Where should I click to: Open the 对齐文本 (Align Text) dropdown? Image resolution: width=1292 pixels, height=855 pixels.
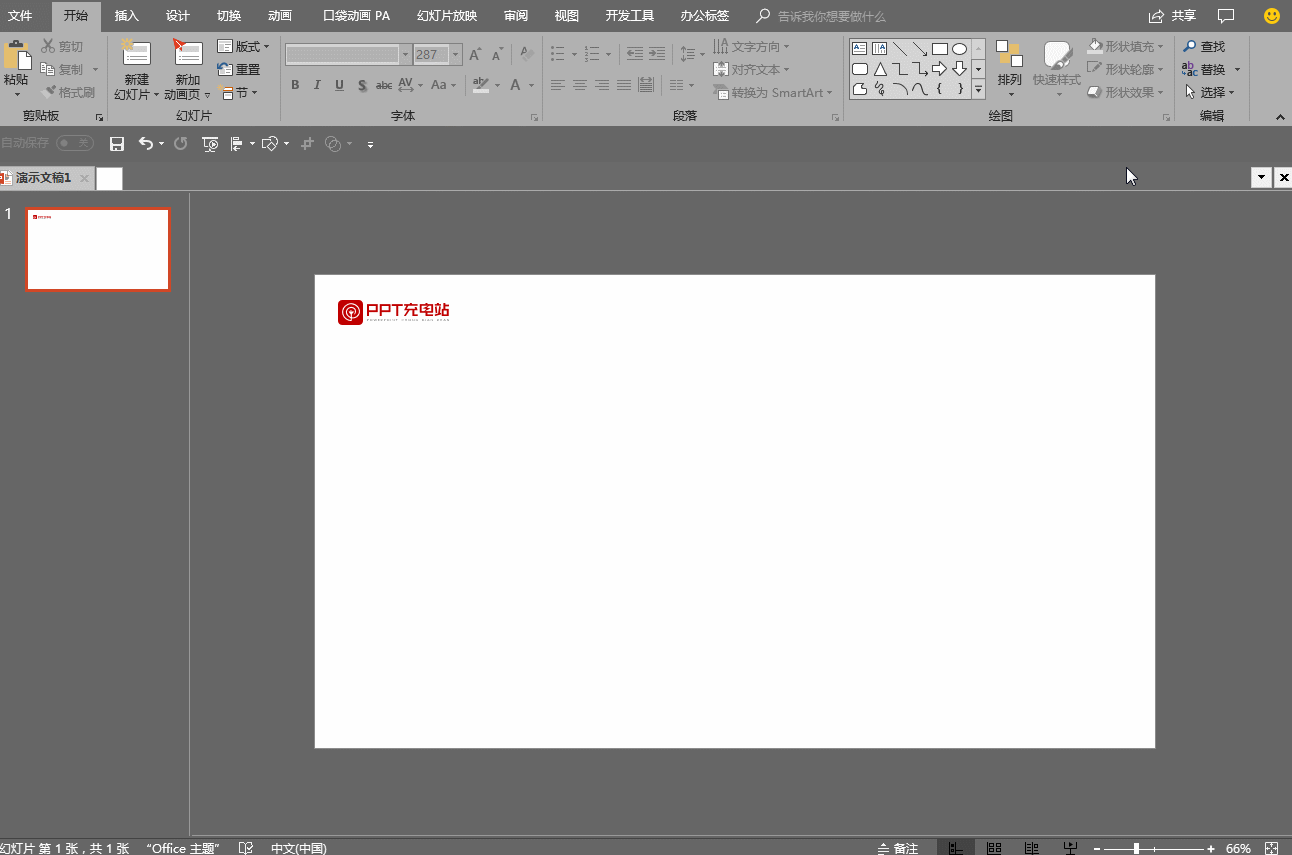point(752,69)
